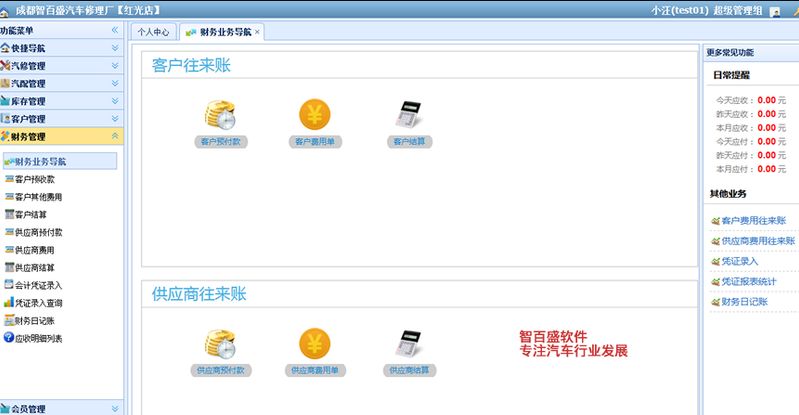
Task: Click the 客户费用单 yen coin icon
Action: click(314, 114)
